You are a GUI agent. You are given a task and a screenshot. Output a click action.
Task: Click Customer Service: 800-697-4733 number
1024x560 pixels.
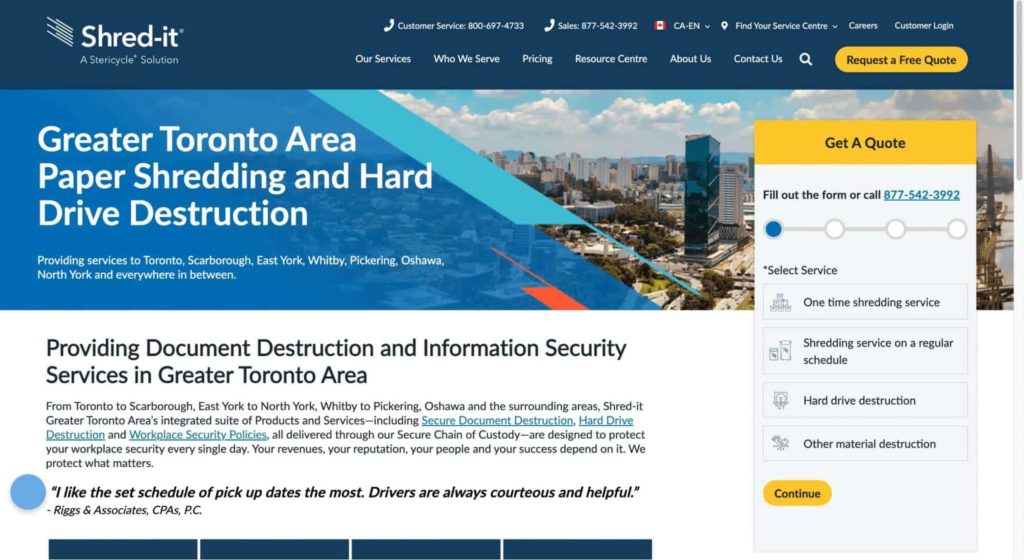coord(460,25)
